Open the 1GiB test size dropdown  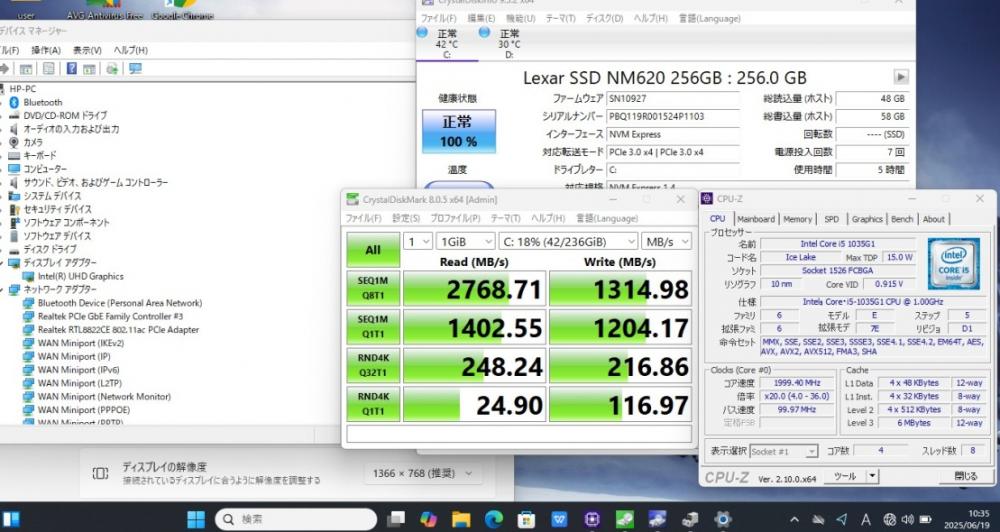click(466, 242)
